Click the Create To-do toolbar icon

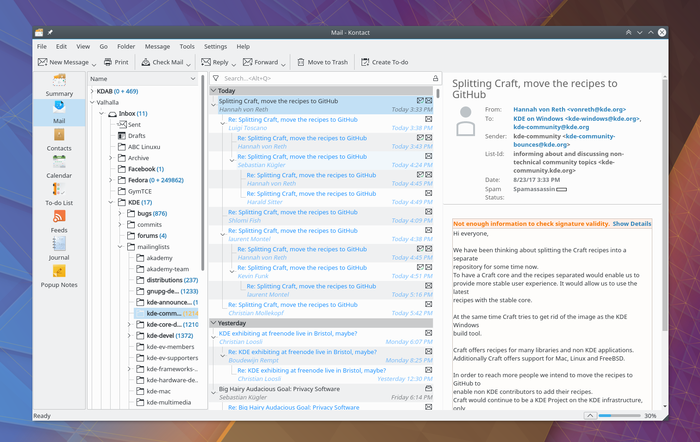point(383,62)
